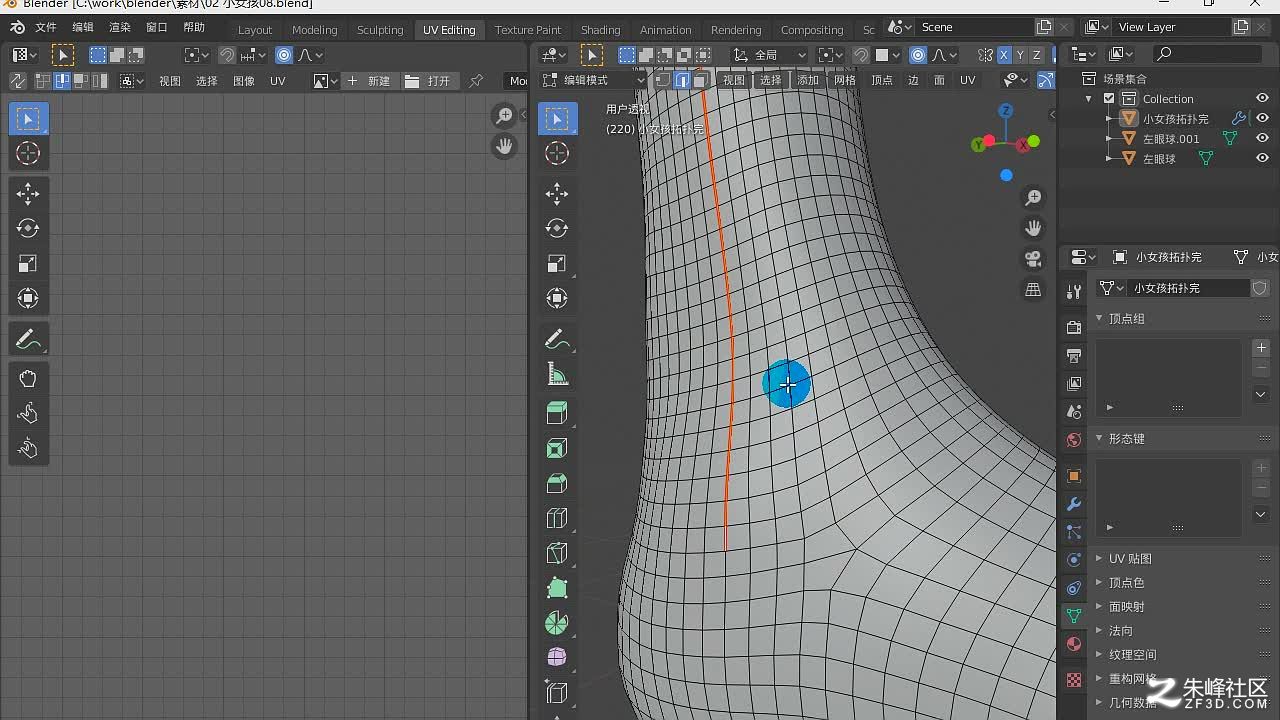Viewport: 1280px width, 720px height.
Task: Select the Pinch tool in UV editor
Action: 28,448
